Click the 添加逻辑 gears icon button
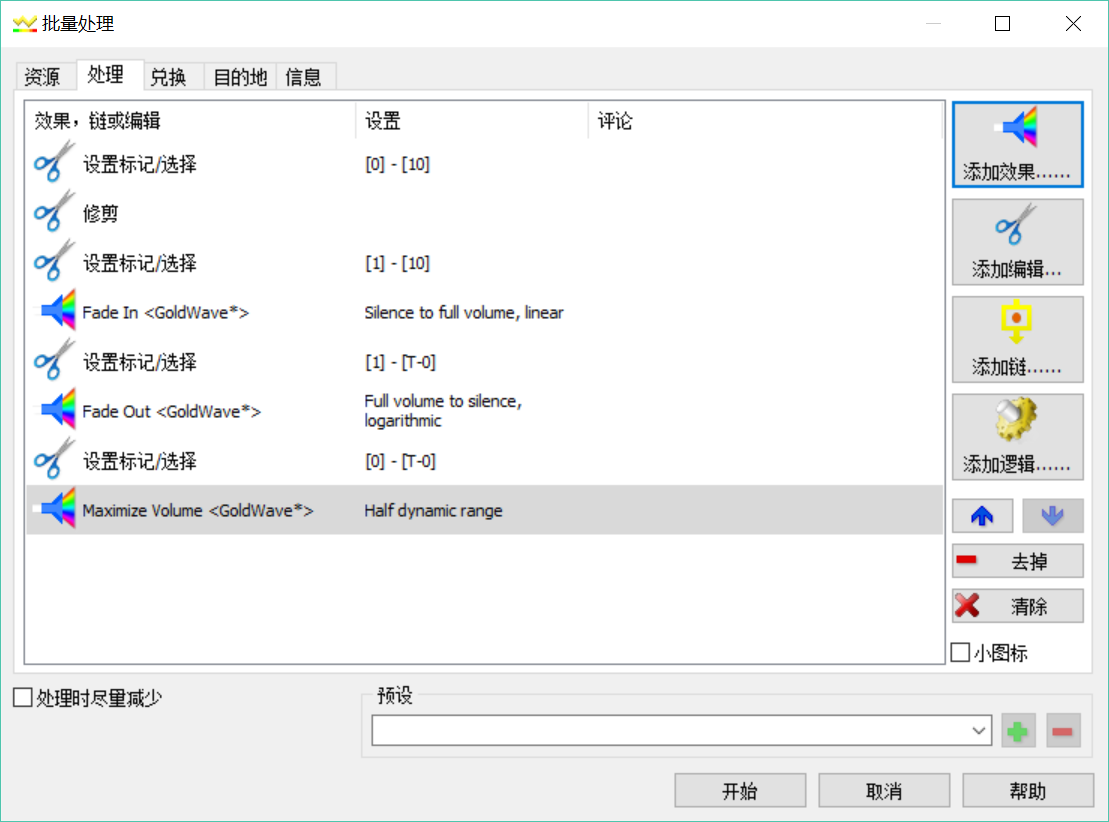Screen dimensions: 1109x822 (1017, 435)
